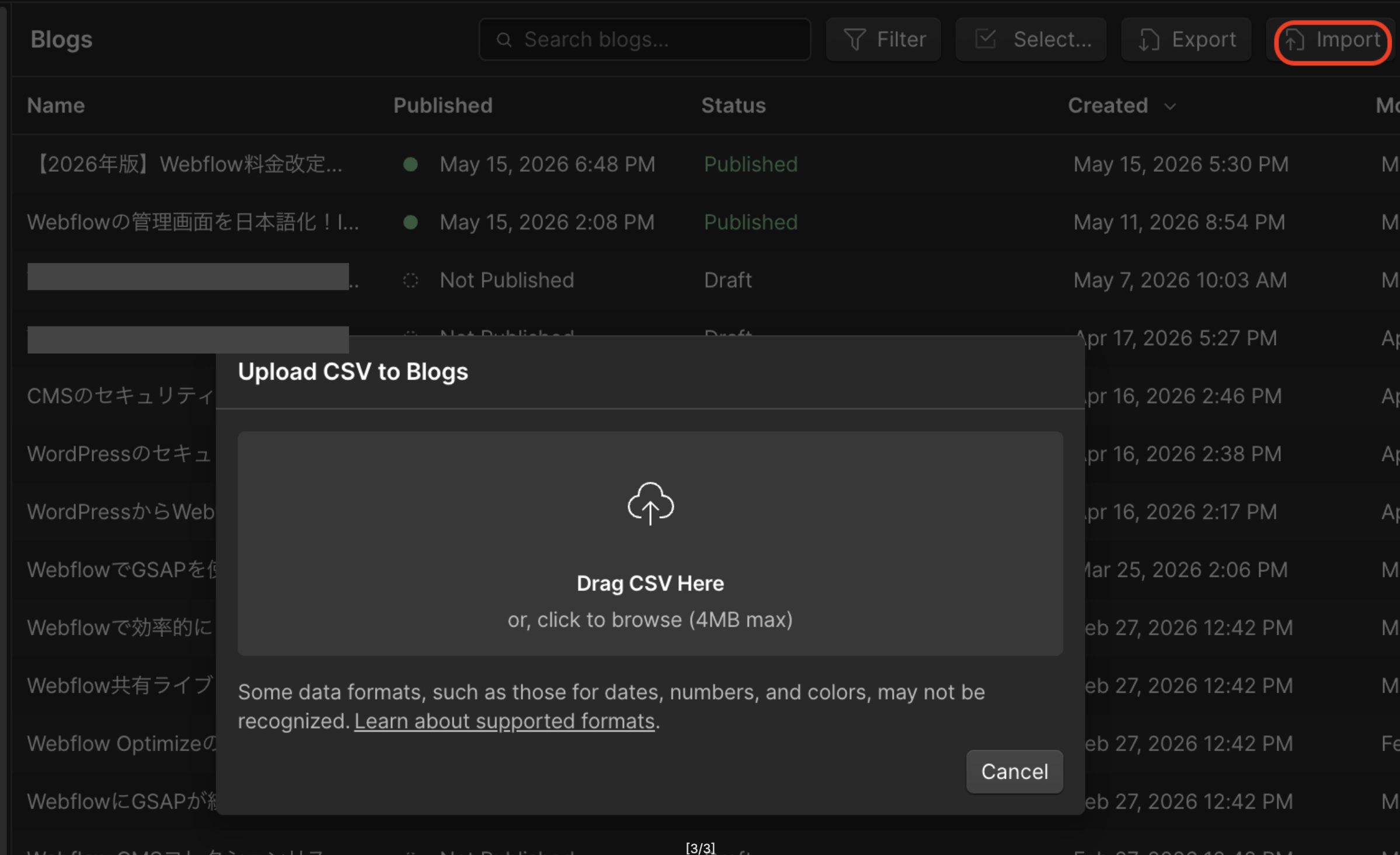Open the Webflowの管理画面を日本語化 blog row
This screenshot has height=855, width=1400.
click(x=706, y=222)
